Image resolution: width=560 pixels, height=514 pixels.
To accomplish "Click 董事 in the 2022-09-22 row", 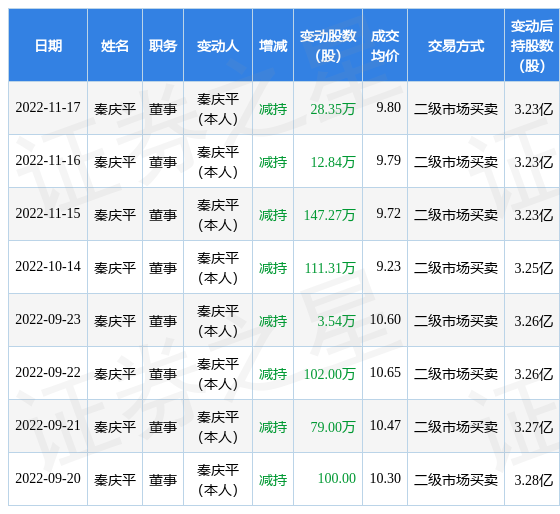I will [x=163, y=374].
